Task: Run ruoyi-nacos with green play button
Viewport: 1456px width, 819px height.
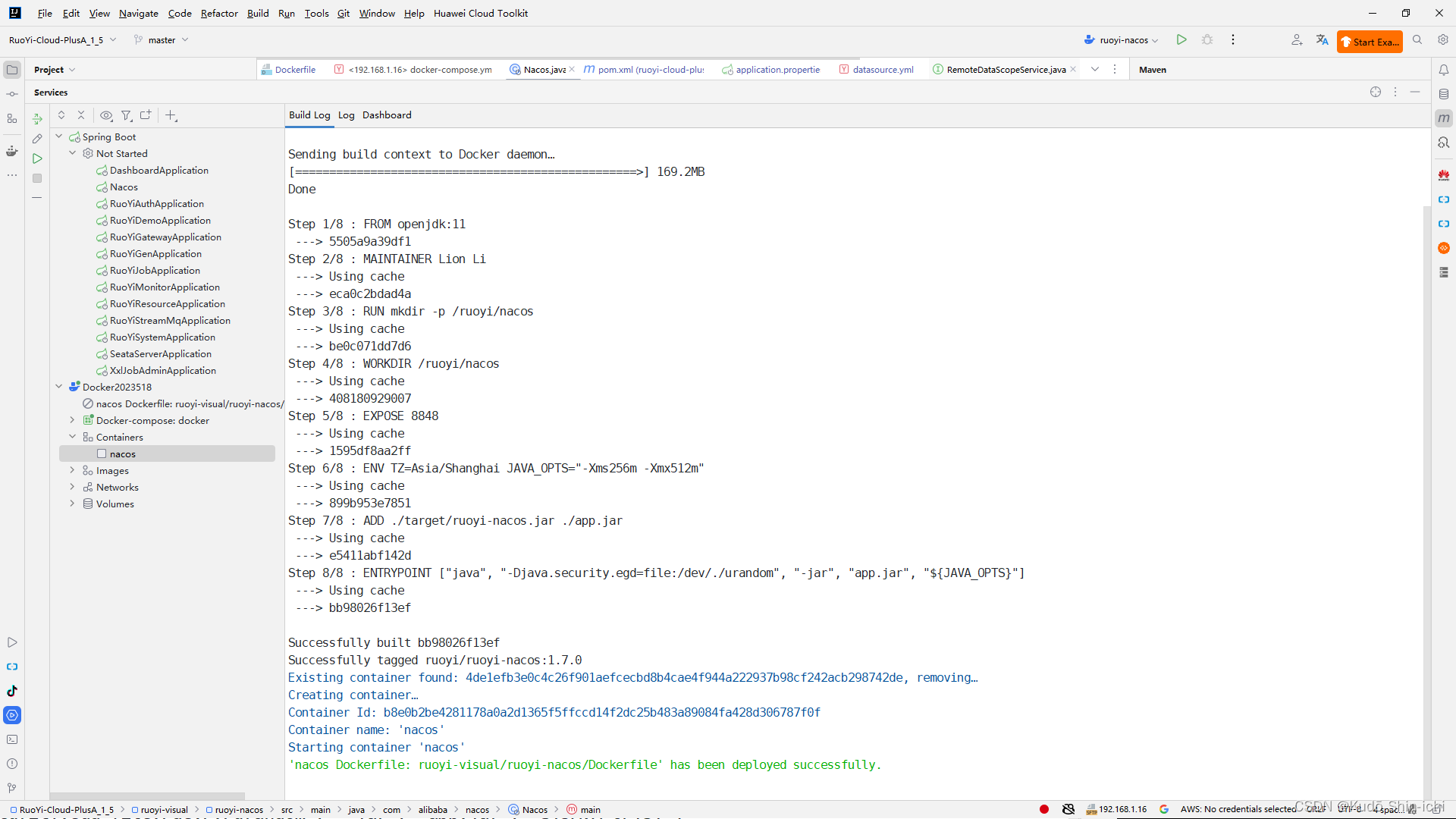Action: 1181,40
